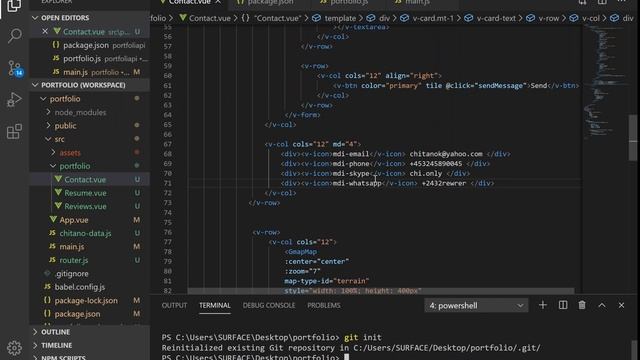Maximize the terminal panel with up chevron
640x360 pixels.
[602, 305]
